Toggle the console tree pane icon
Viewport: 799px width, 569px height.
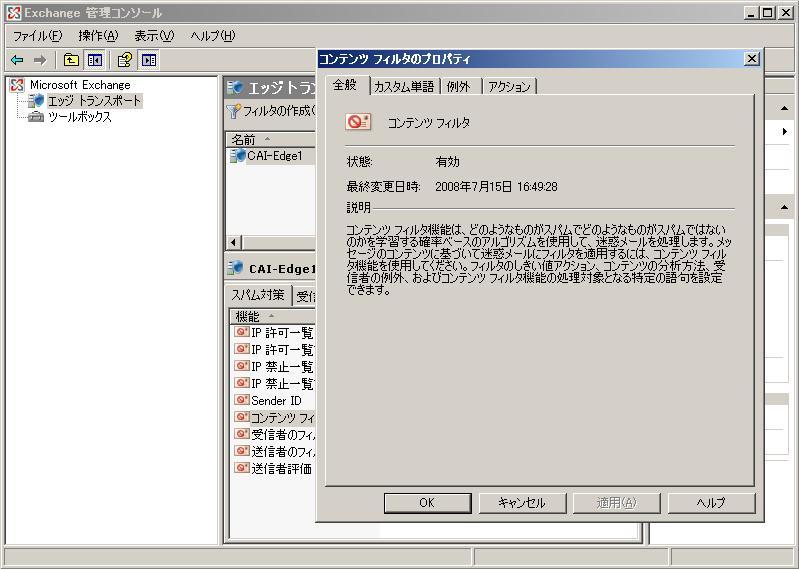94,60
